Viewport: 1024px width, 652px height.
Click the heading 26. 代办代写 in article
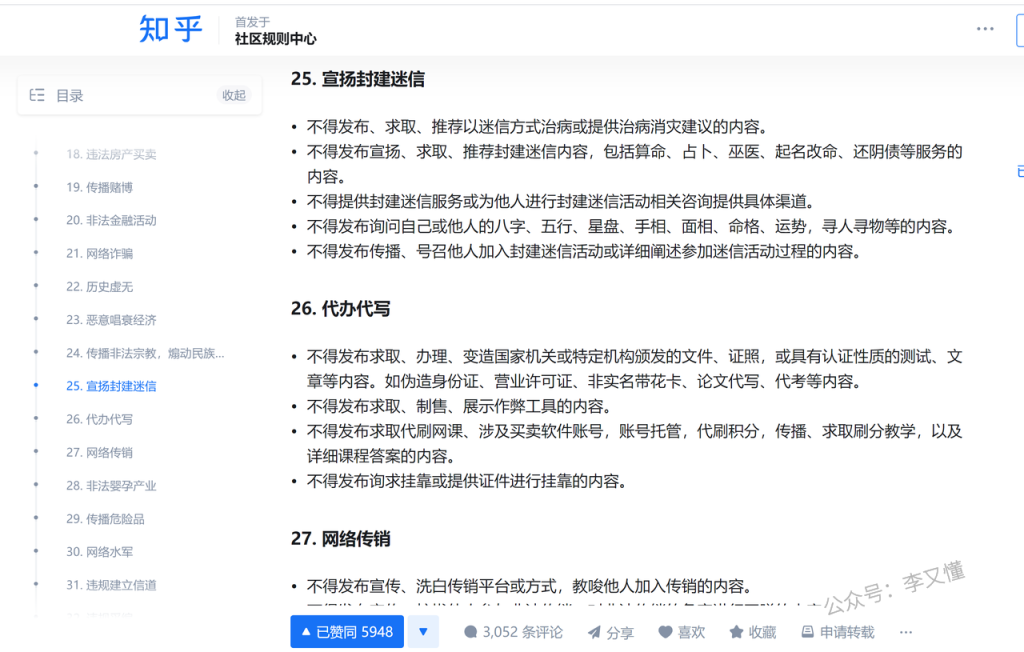tap(341, 309)
